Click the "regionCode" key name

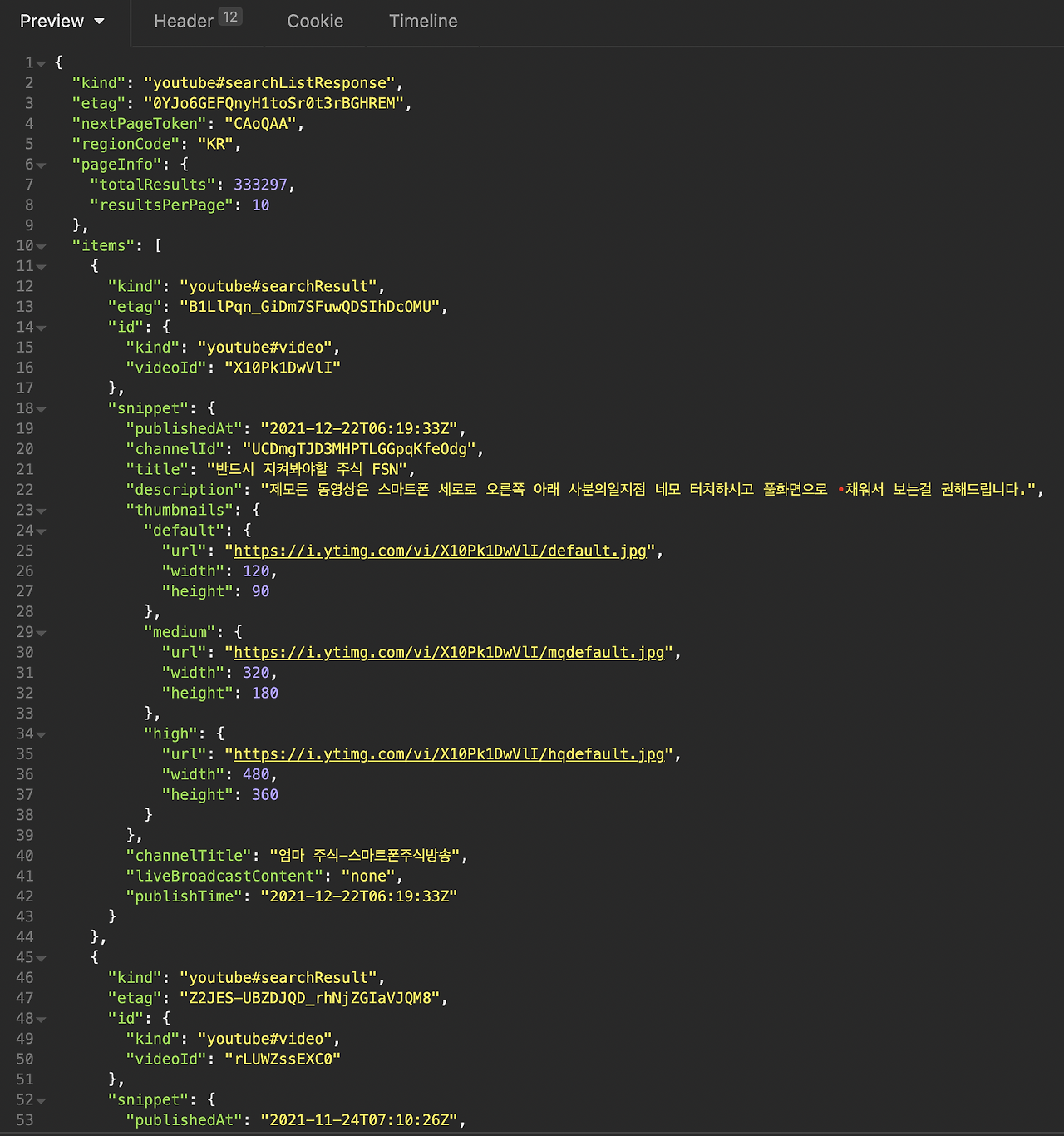click(126, 144)
